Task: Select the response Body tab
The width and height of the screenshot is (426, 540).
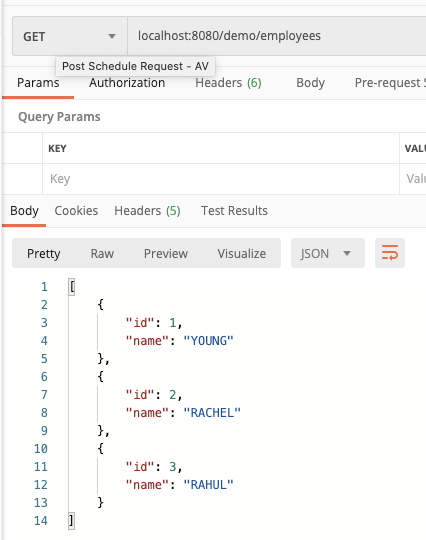Action: 24,210
